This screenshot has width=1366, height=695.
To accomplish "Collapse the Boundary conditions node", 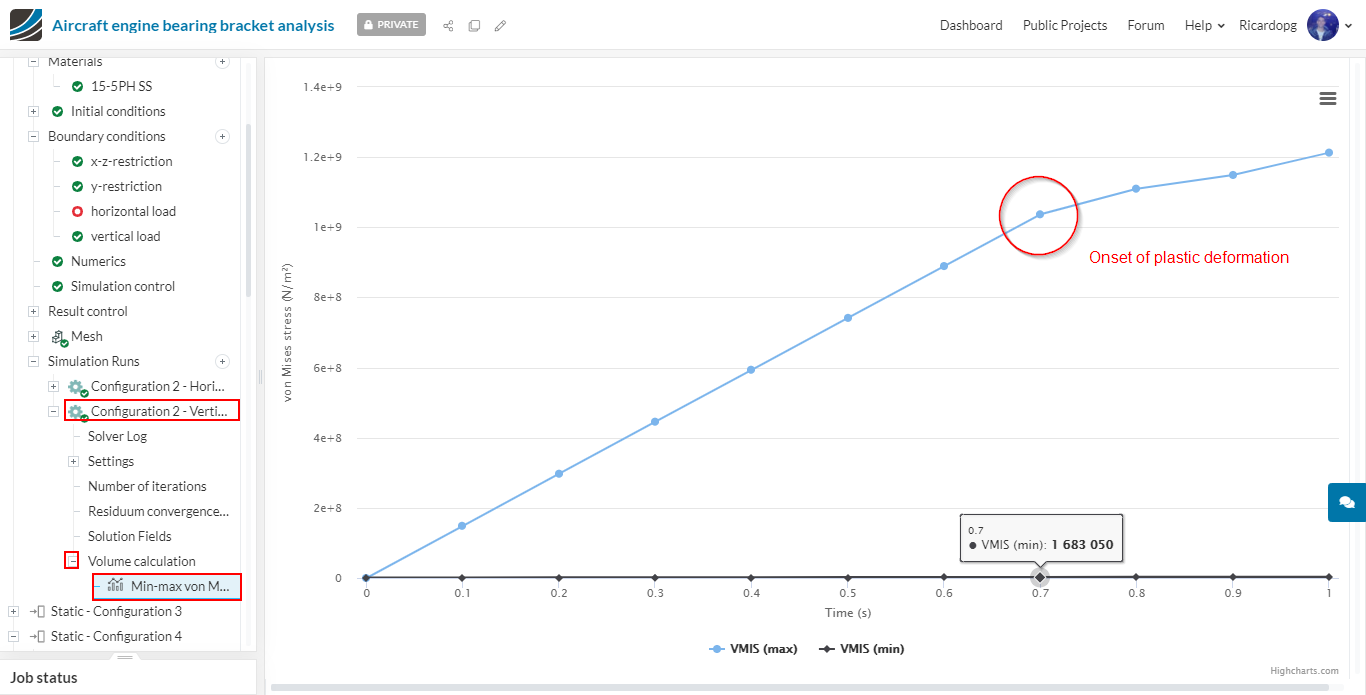I will click(x=33, y=137).
